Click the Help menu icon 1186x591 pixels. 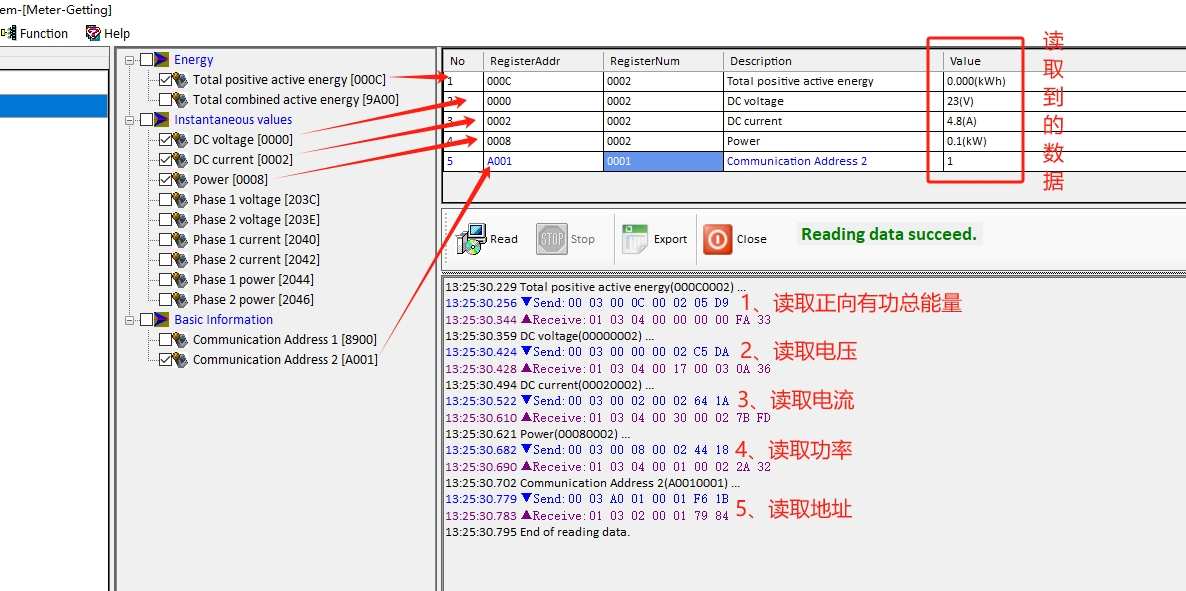(93, 33)
